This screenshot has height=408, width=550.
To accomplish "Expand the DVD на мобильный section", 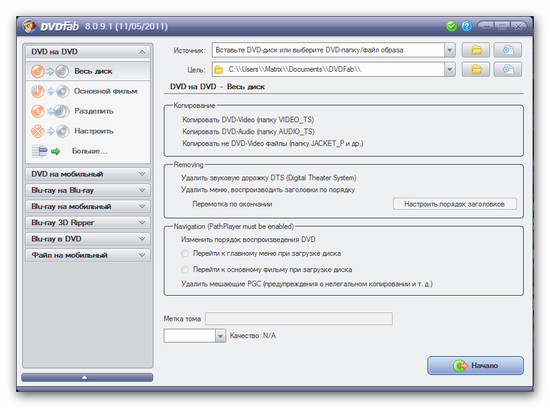I will point(88,174).
